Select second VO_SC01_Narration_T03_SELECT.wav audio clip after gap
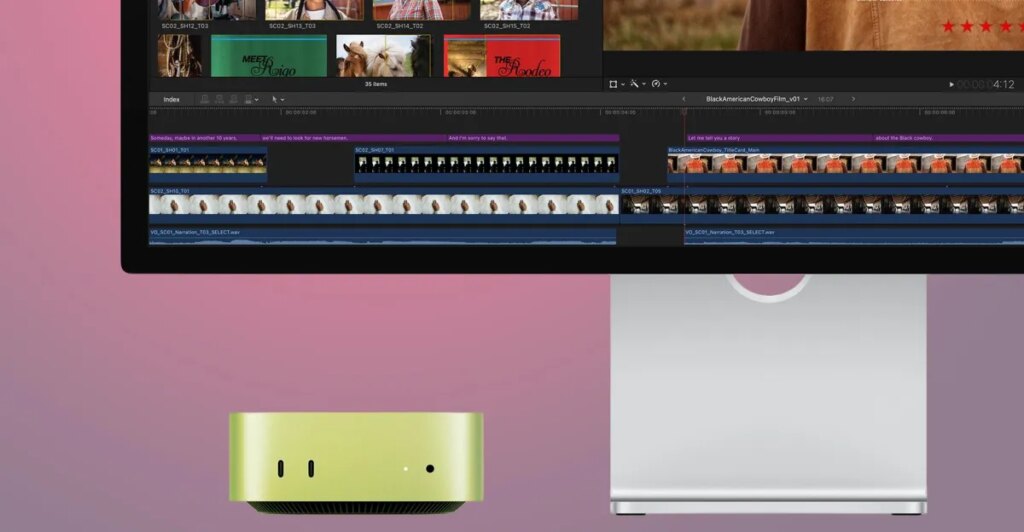Viewport: 1024px width, 532px height. (854, 236)
